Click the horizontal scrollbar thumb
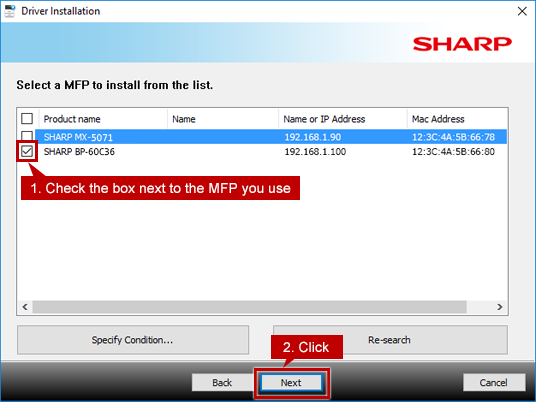 point(250,307)
